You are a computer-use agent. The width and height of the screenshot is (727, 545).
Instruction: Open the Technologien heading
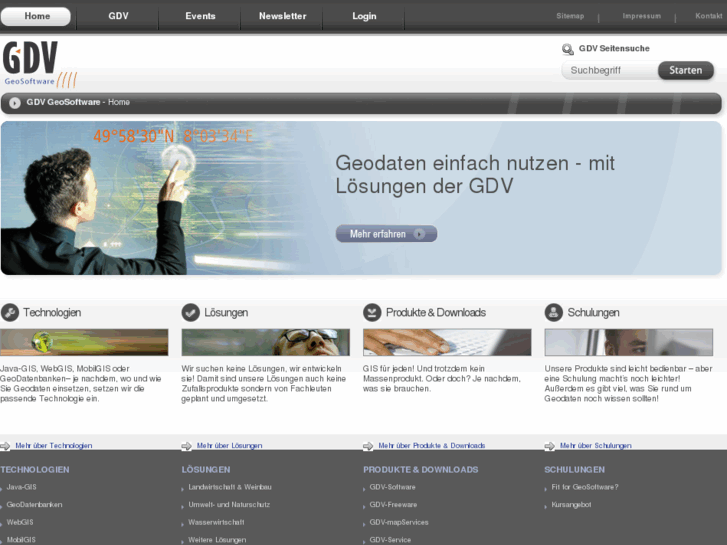click(x=52, y=313)
